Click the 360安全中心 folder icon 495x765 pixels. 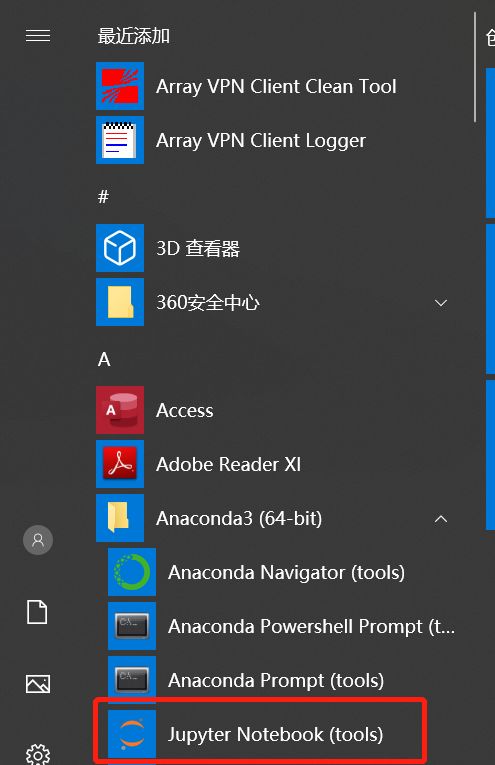coord(120,302)
